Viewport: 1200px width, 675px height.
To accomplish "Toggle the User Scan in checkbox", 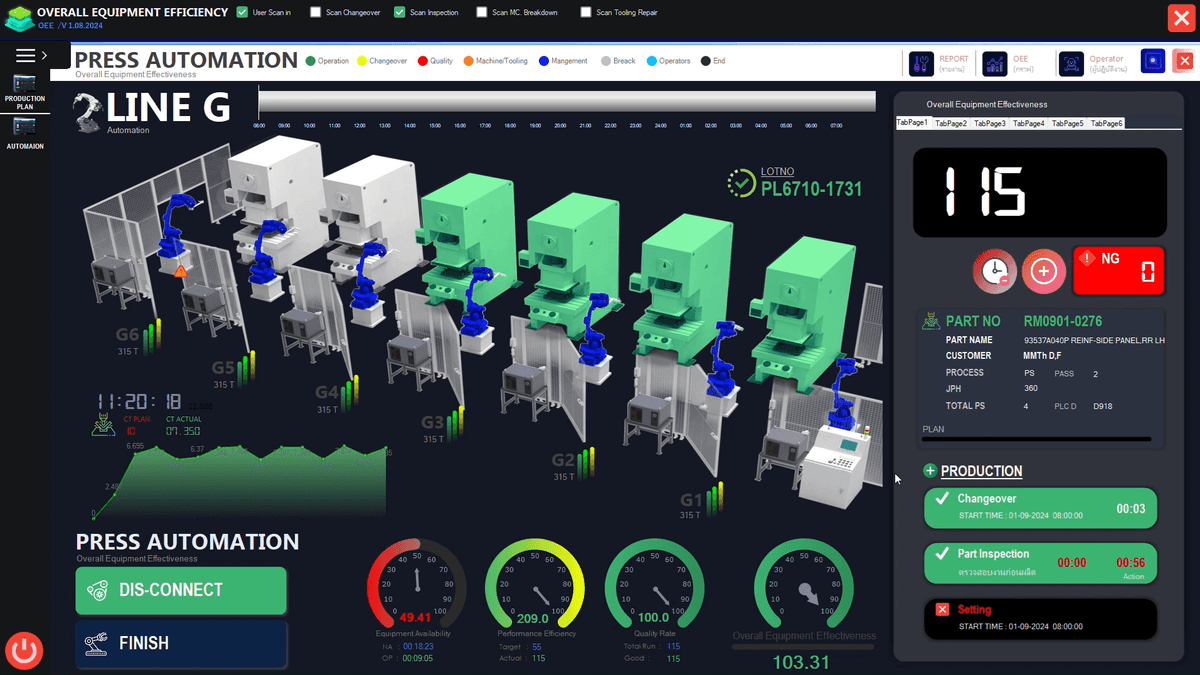I will 242,13.
